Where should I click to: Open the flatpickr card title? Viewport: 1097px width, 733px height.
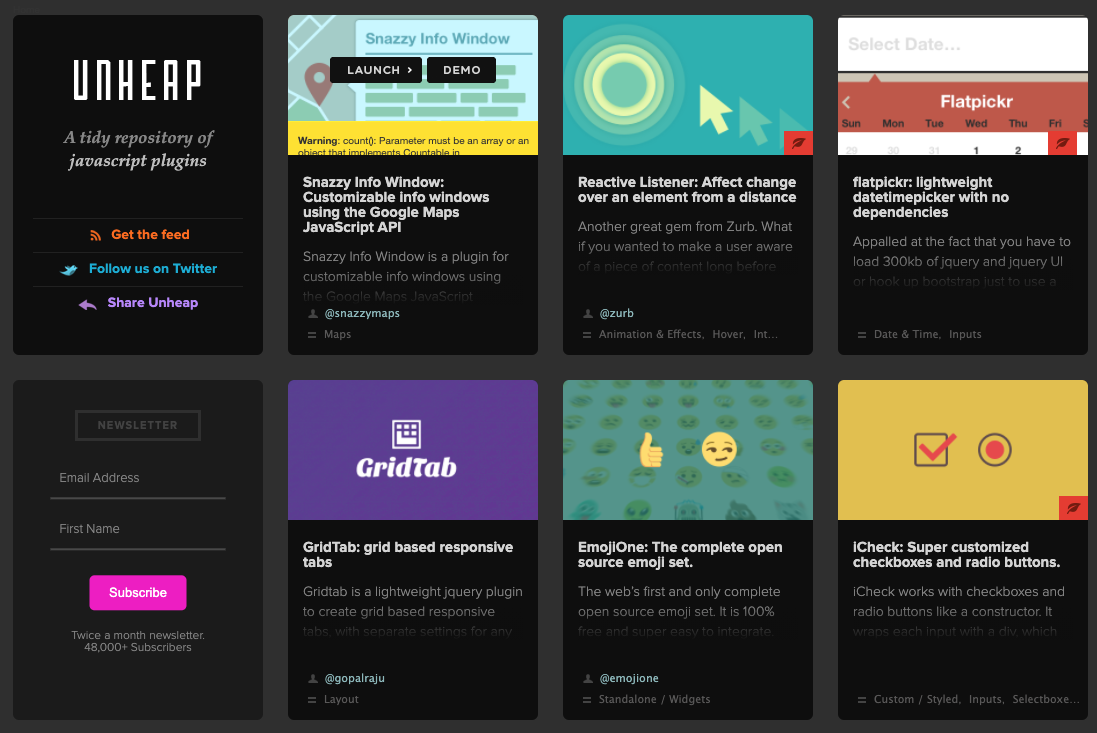click(930, 197)
